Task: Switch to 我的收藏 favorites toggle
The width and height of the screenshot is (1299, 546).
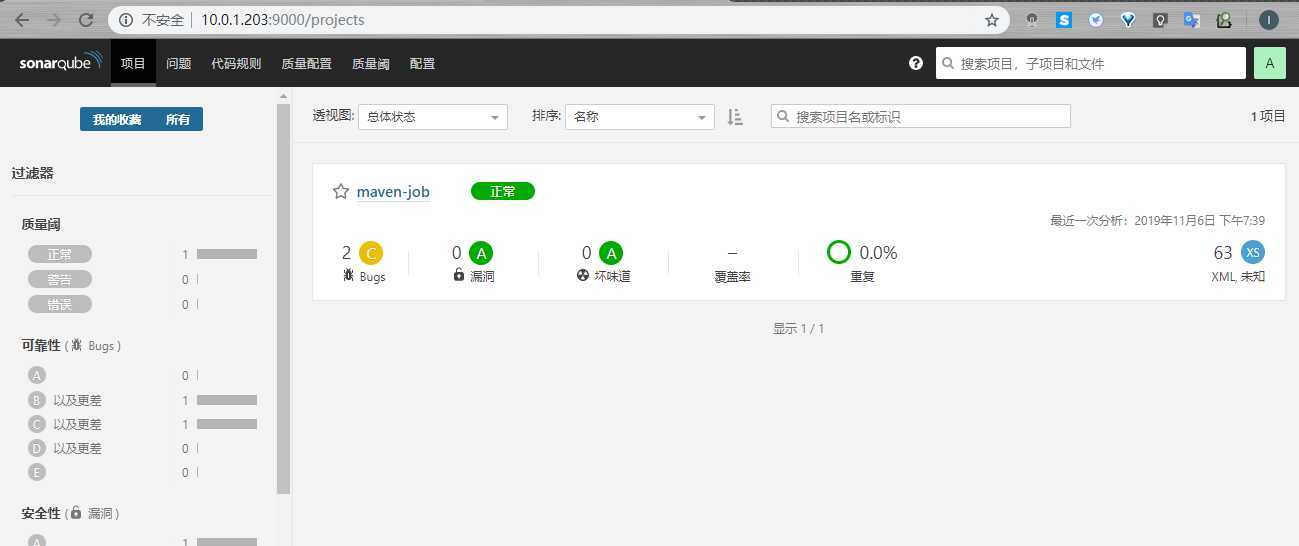Action: pyautogui.click(x=117, y=119)
